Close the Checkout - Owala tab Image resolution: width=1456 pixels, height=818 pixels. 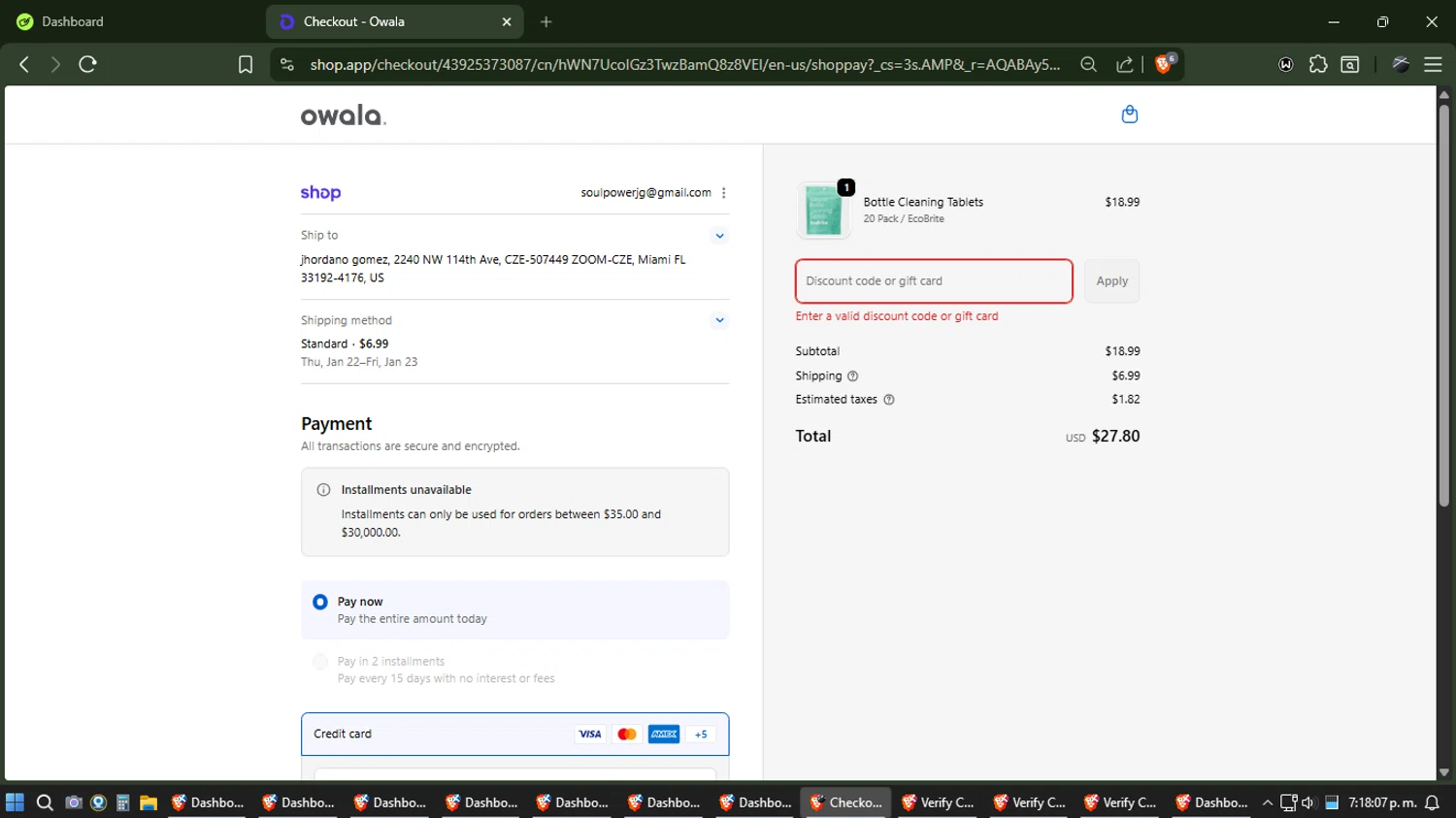click(x=507, y=21)
